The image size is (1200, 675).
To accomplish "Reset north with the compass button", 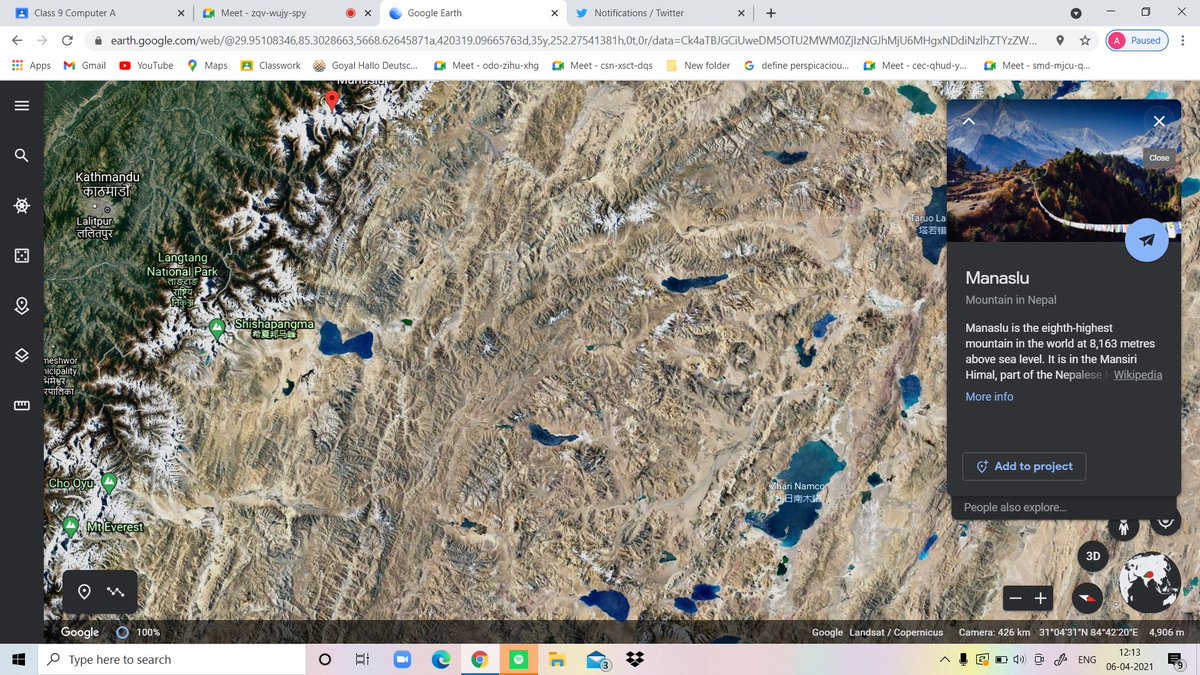I will point(1087,598).
